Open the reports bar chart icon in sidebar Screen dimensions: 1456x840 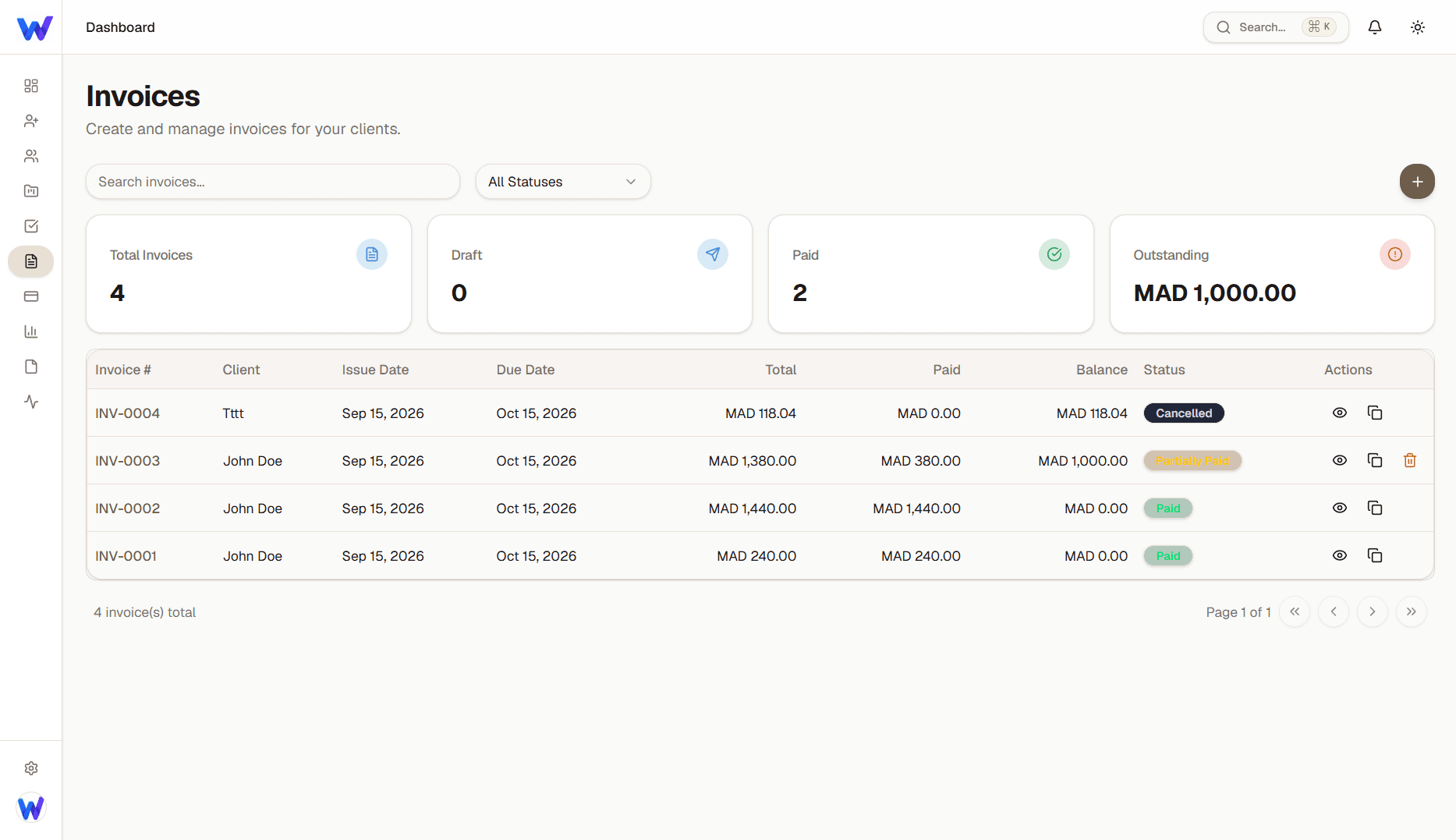pos(31,331)
